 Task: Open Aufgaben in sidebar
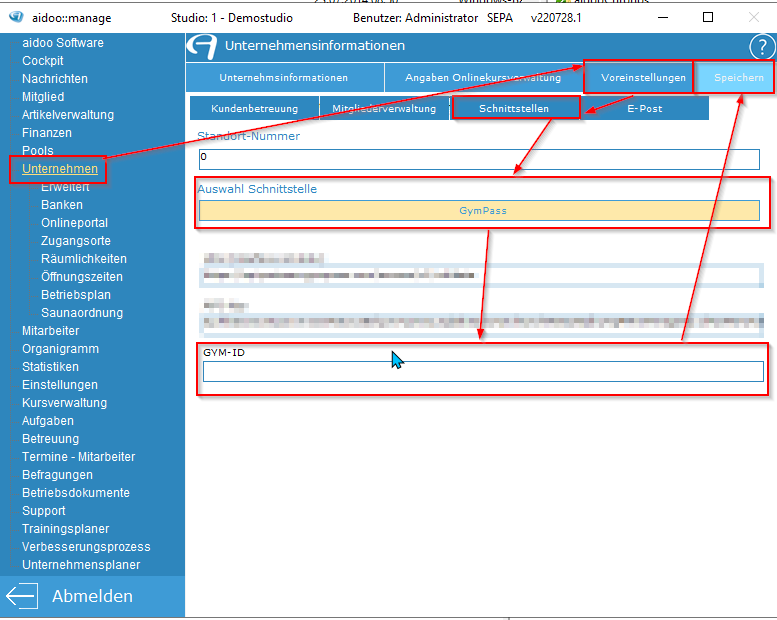48,421
